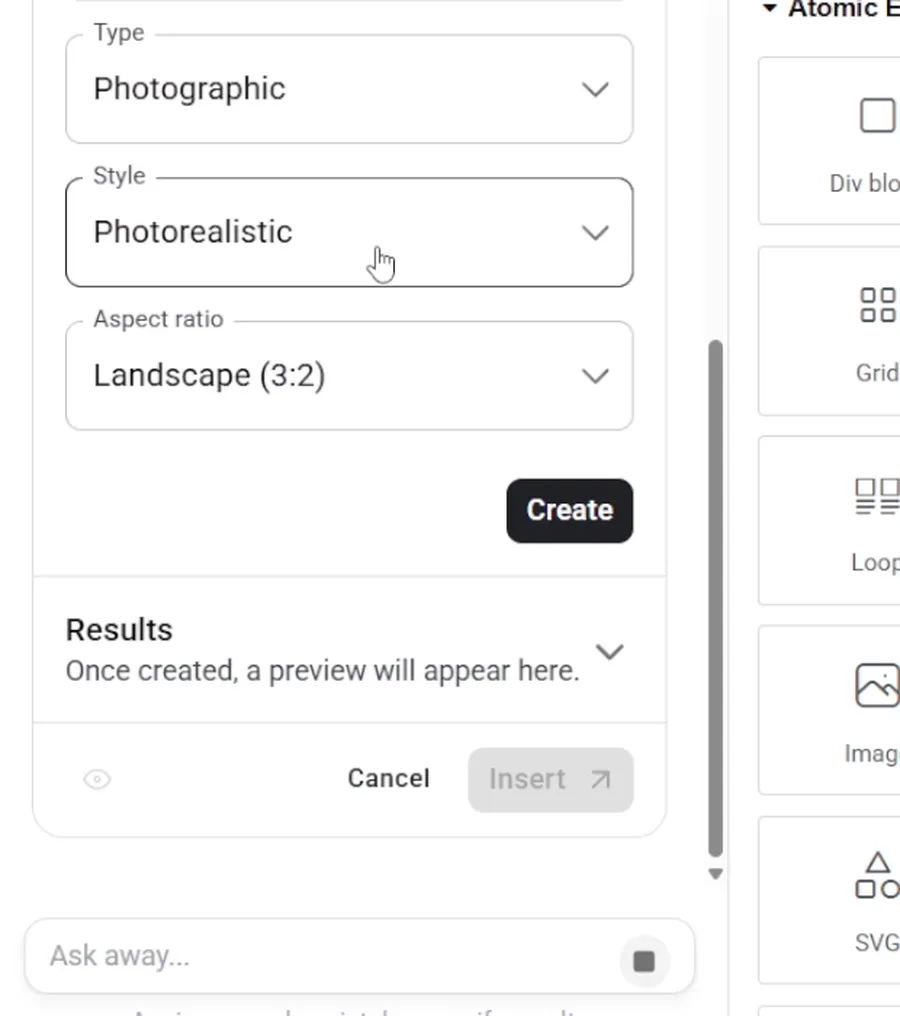Choose the Loop element icon
Viewport: 900px width, 1016px height.
pos(878,496)
